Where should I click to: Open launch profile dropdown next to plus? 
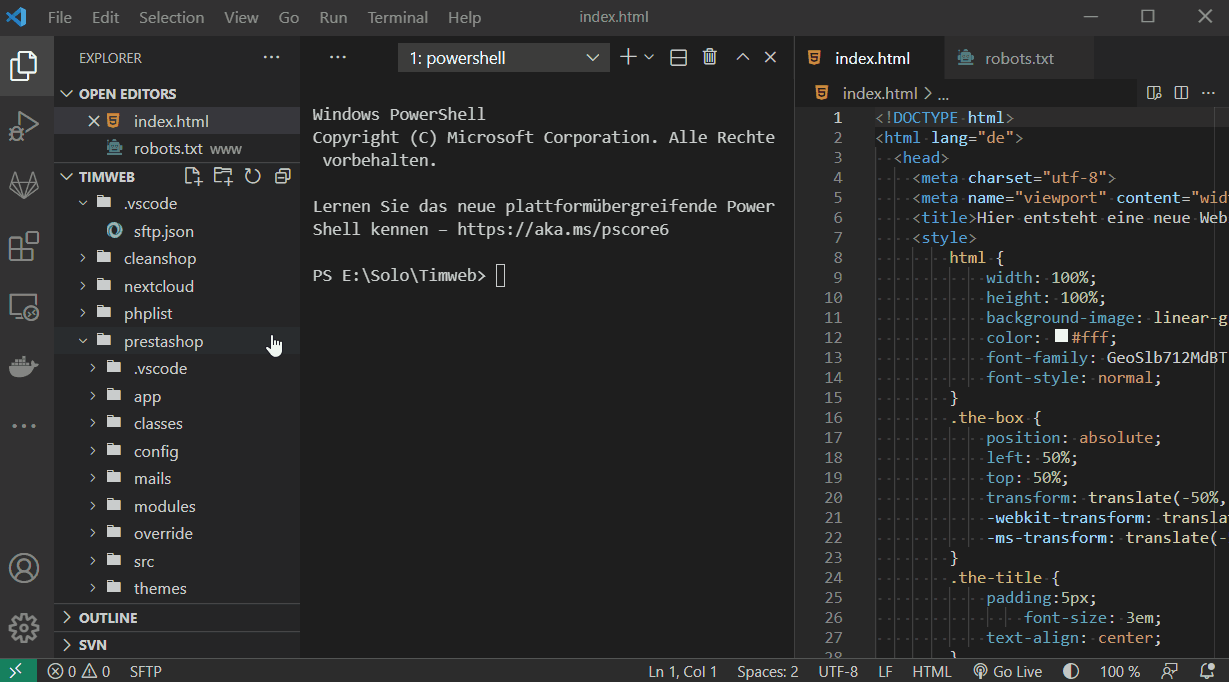click(649, 58)
